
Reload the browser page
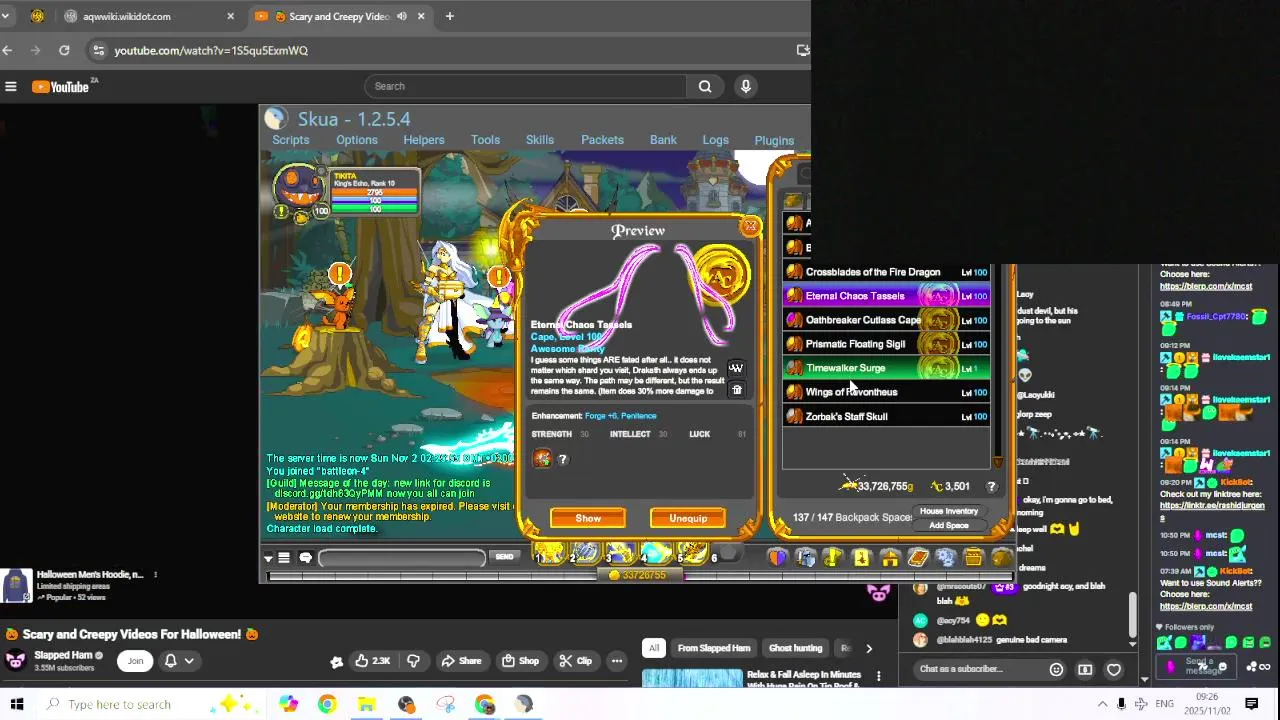pos(64,50)
